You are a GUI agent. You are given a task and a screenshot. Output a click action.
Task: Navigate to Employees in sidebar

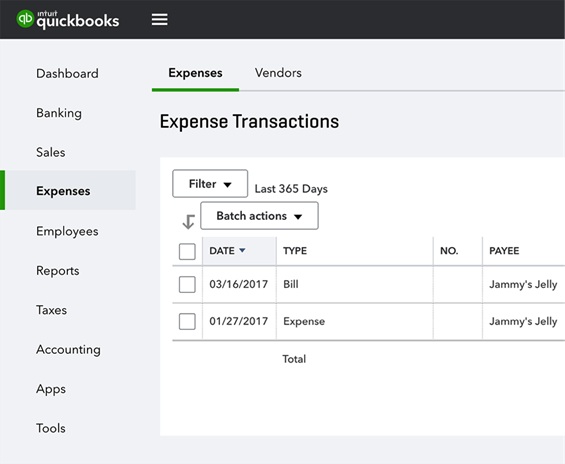[67, 231]
